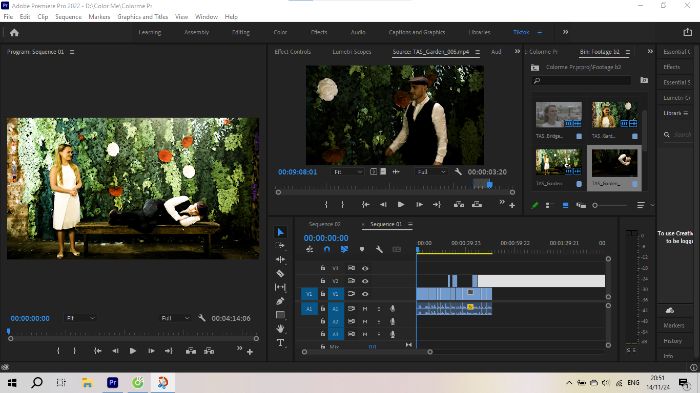Open Source monitor Full resolution dropdown

(431, 171)
